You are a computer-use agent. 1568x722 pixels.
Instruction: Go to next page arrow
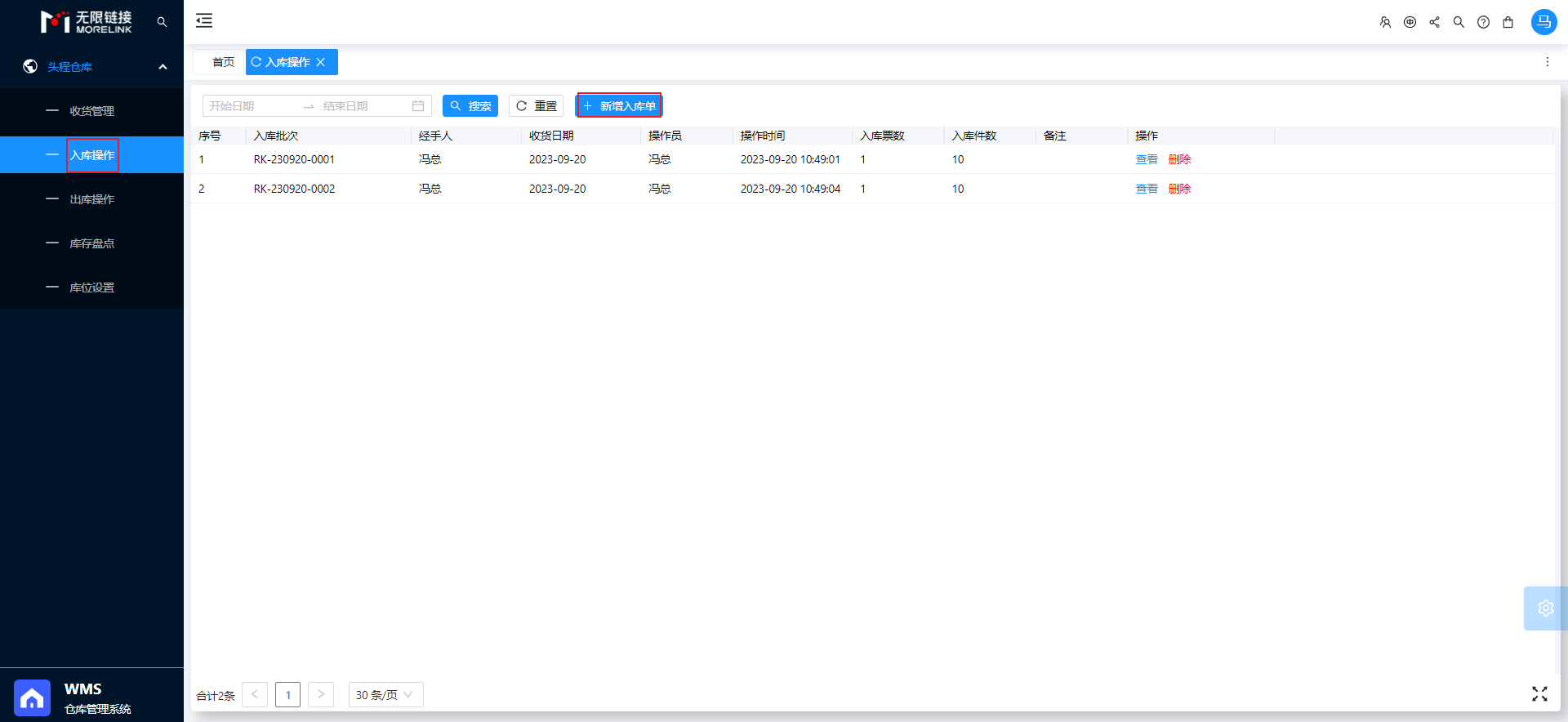(x=321, y=695)
